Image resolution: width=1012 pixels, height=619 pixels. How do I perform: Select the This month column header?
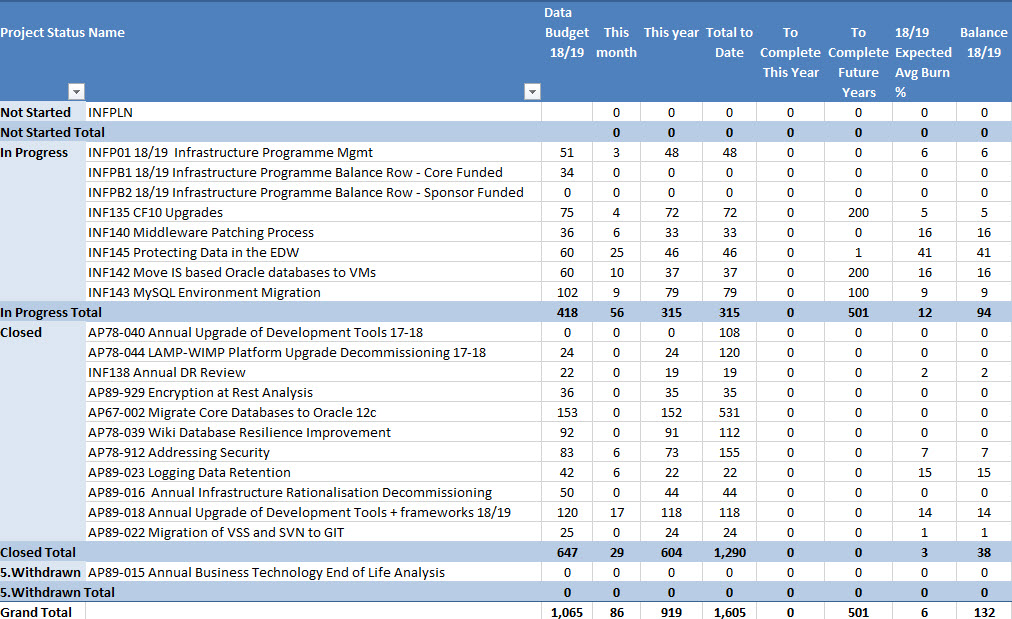click(616, 43)
